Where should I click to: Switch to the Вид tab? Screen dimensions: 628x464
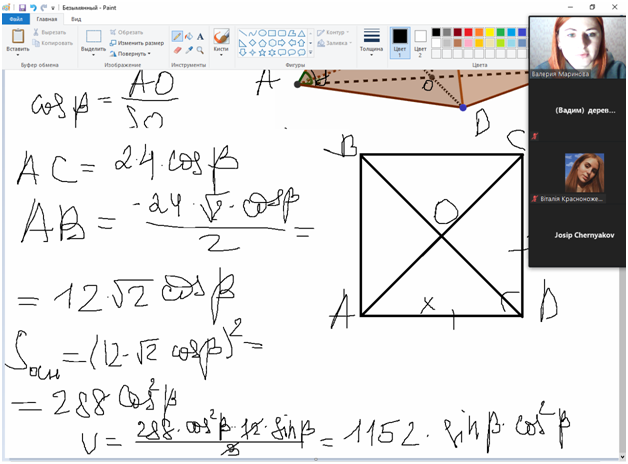[x=76, y=18]
